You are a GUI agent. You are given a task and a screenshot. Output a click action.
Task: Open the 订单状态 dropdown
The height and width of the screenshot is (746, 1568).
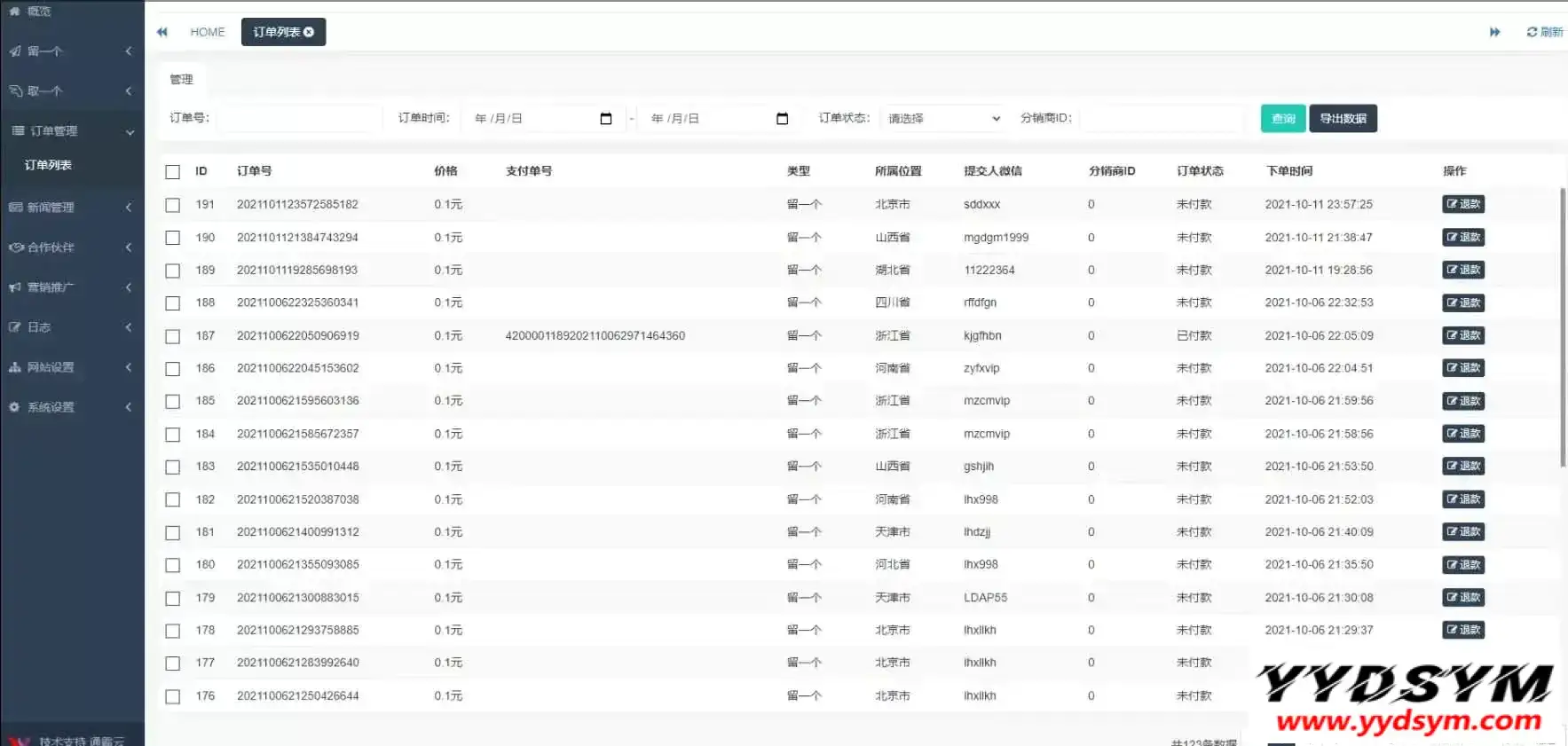943,119
